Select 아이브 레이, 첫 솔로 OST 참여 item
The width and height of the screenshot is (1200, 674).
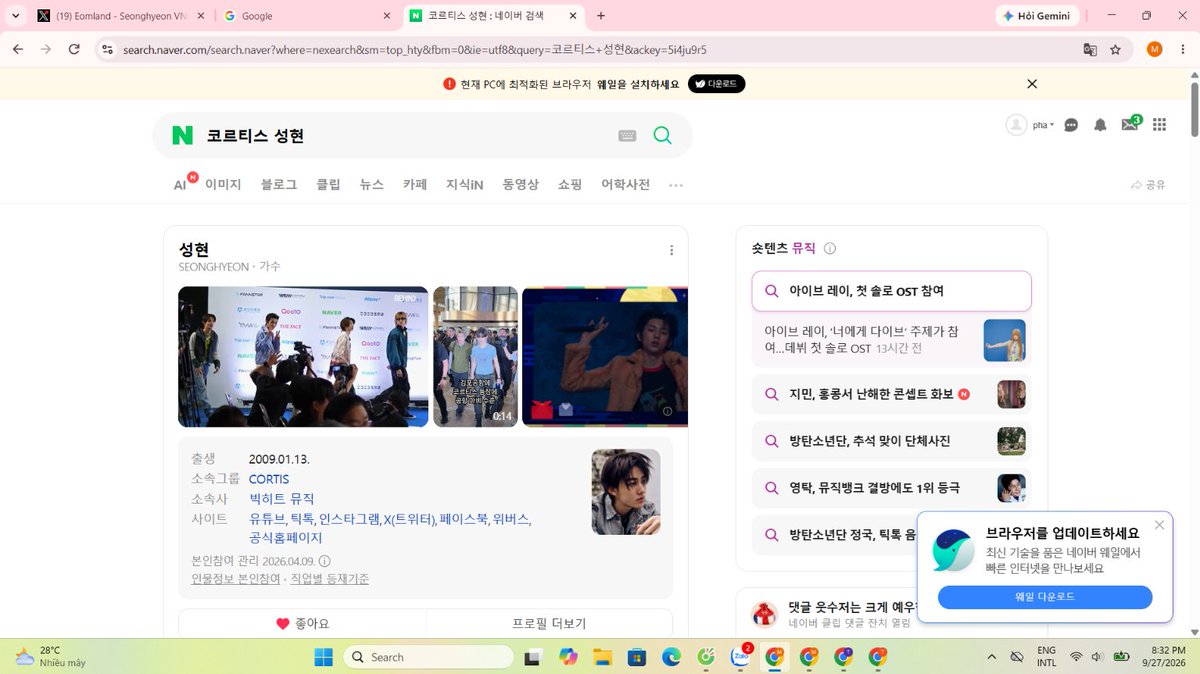[x=891, y=291]
